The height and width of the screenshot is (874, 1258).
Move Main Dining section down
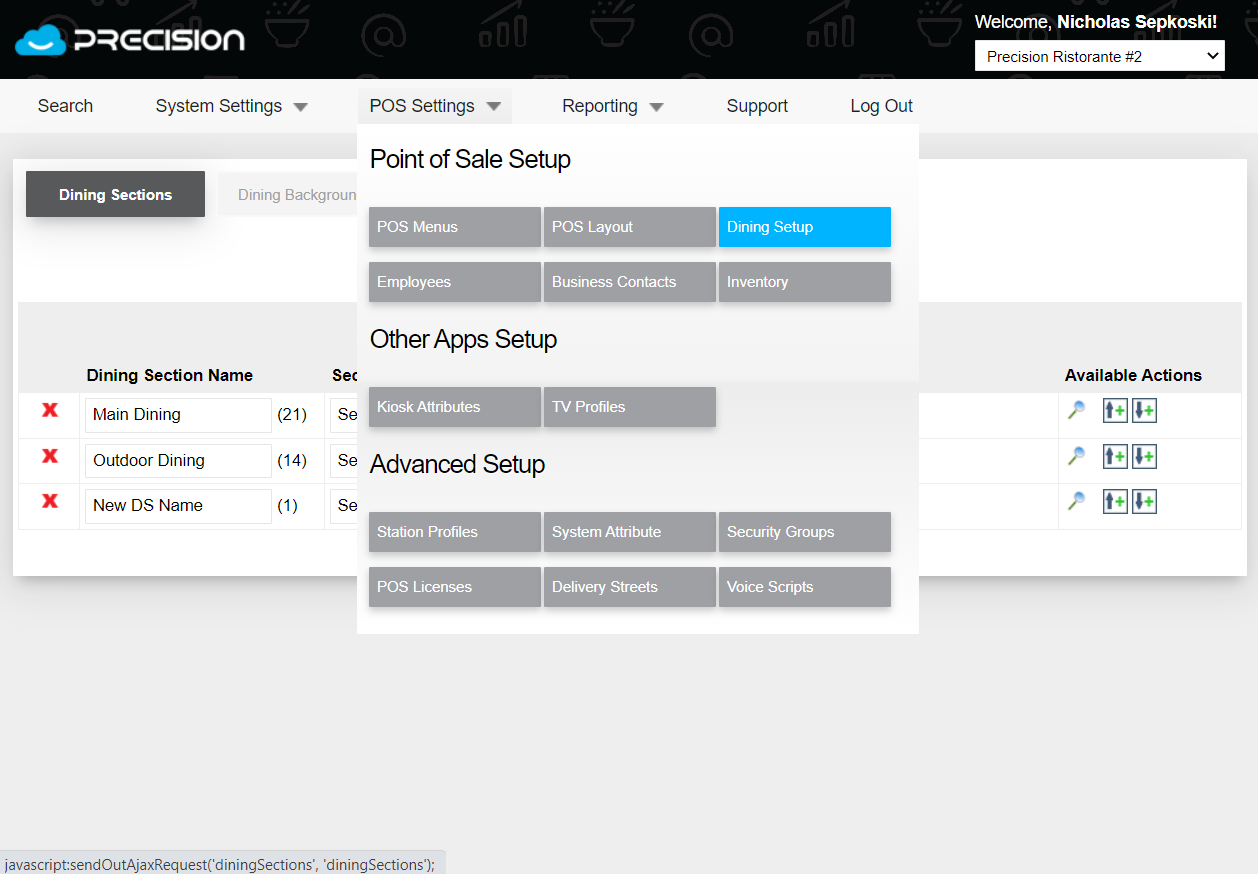click(x=1144, y=411)
